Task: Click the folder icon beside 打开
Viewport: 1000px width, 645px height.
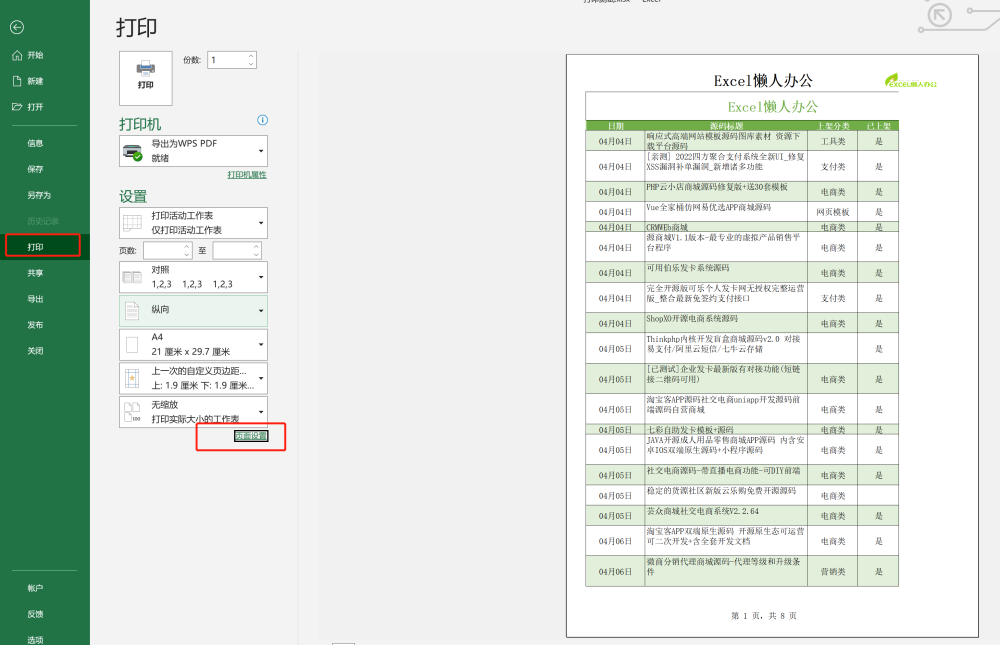Action: [17, 107]
